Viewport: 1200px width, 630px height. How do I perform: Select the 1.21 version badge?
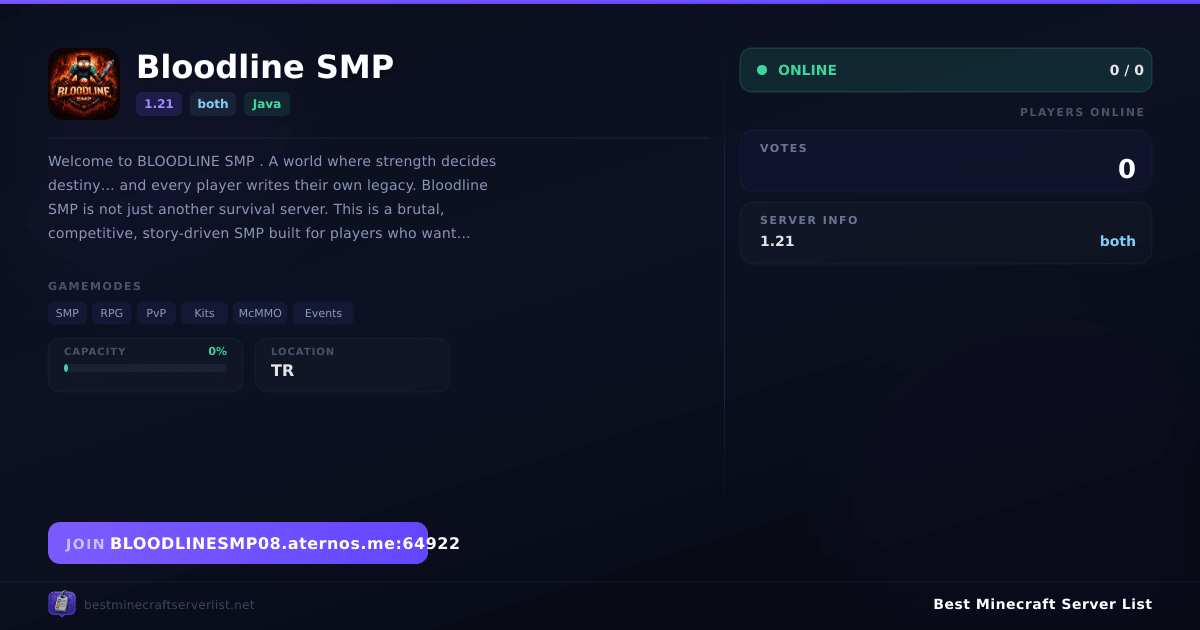tap(159, 104)
